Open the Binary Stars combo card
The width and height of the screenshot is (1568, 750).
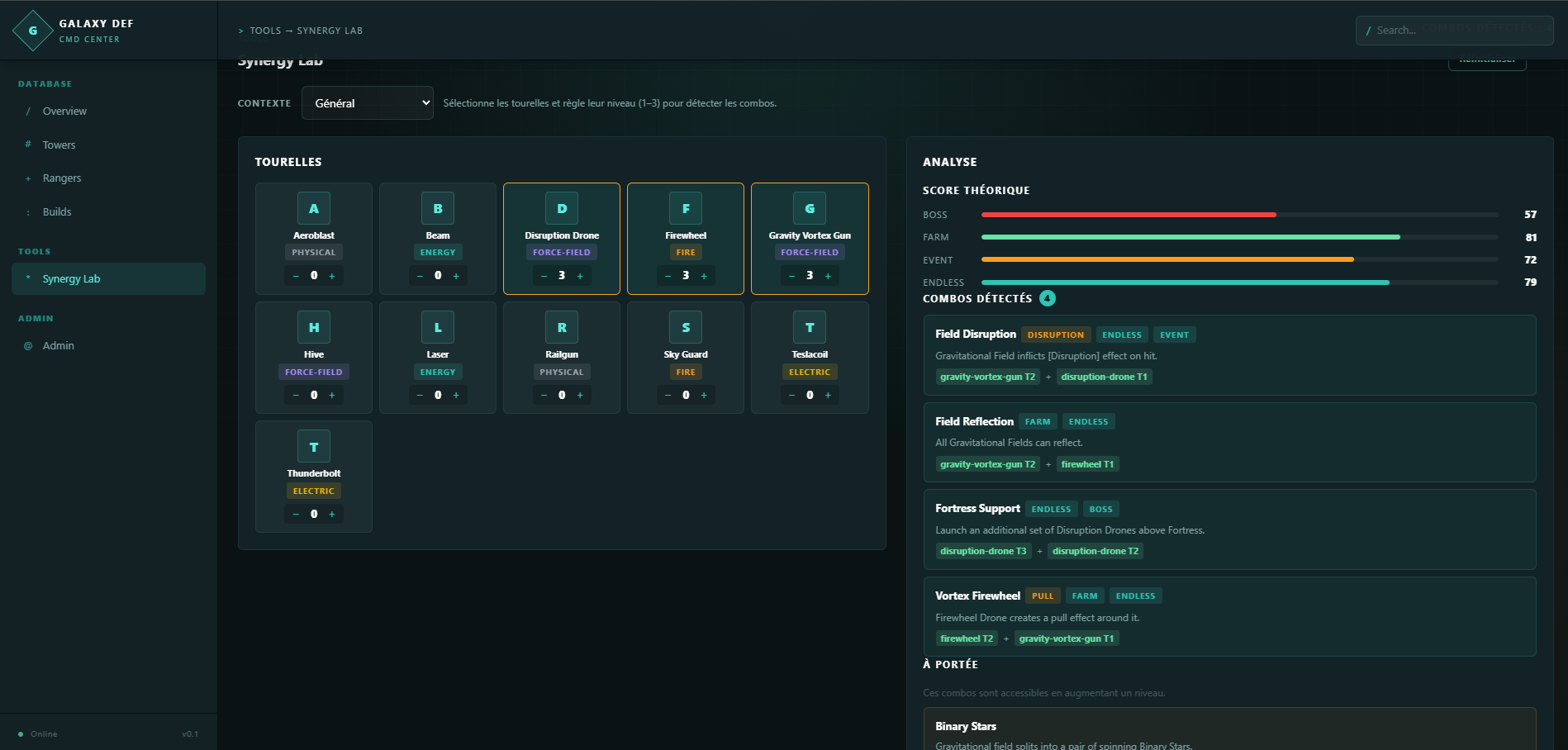[1229, 729]
